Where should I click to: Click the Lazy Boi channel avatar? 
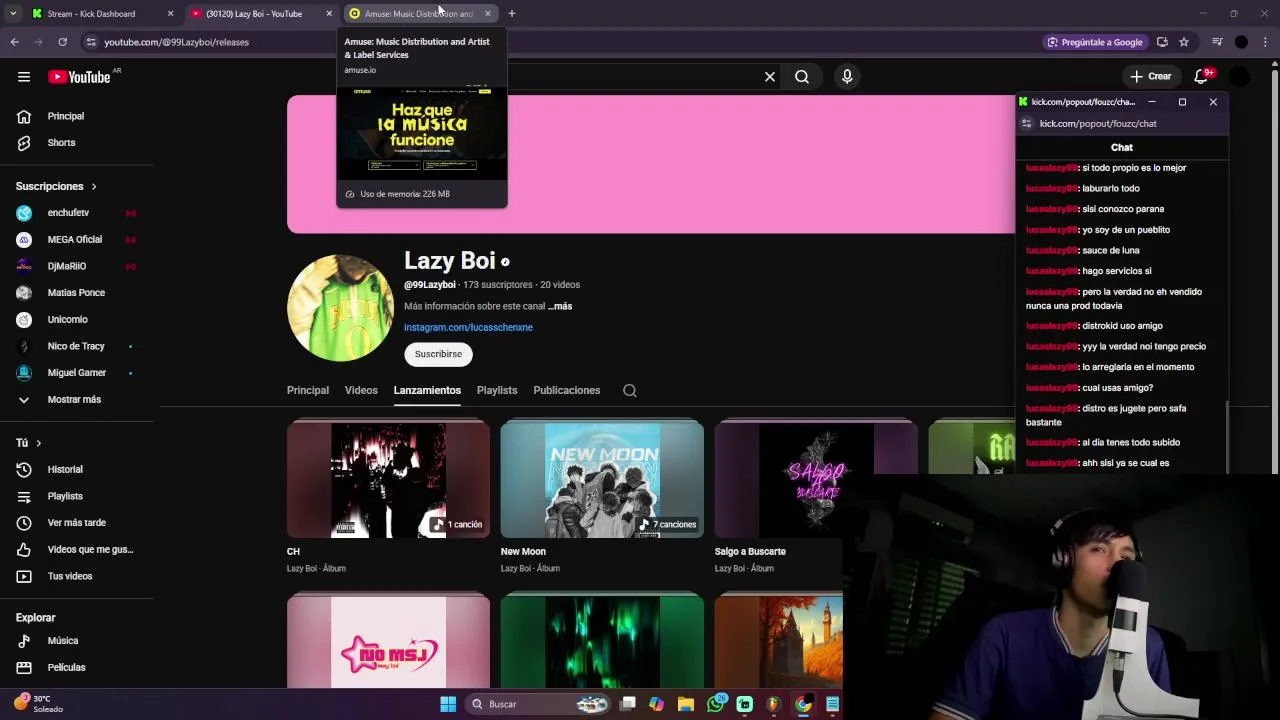[x=340, y=308]
